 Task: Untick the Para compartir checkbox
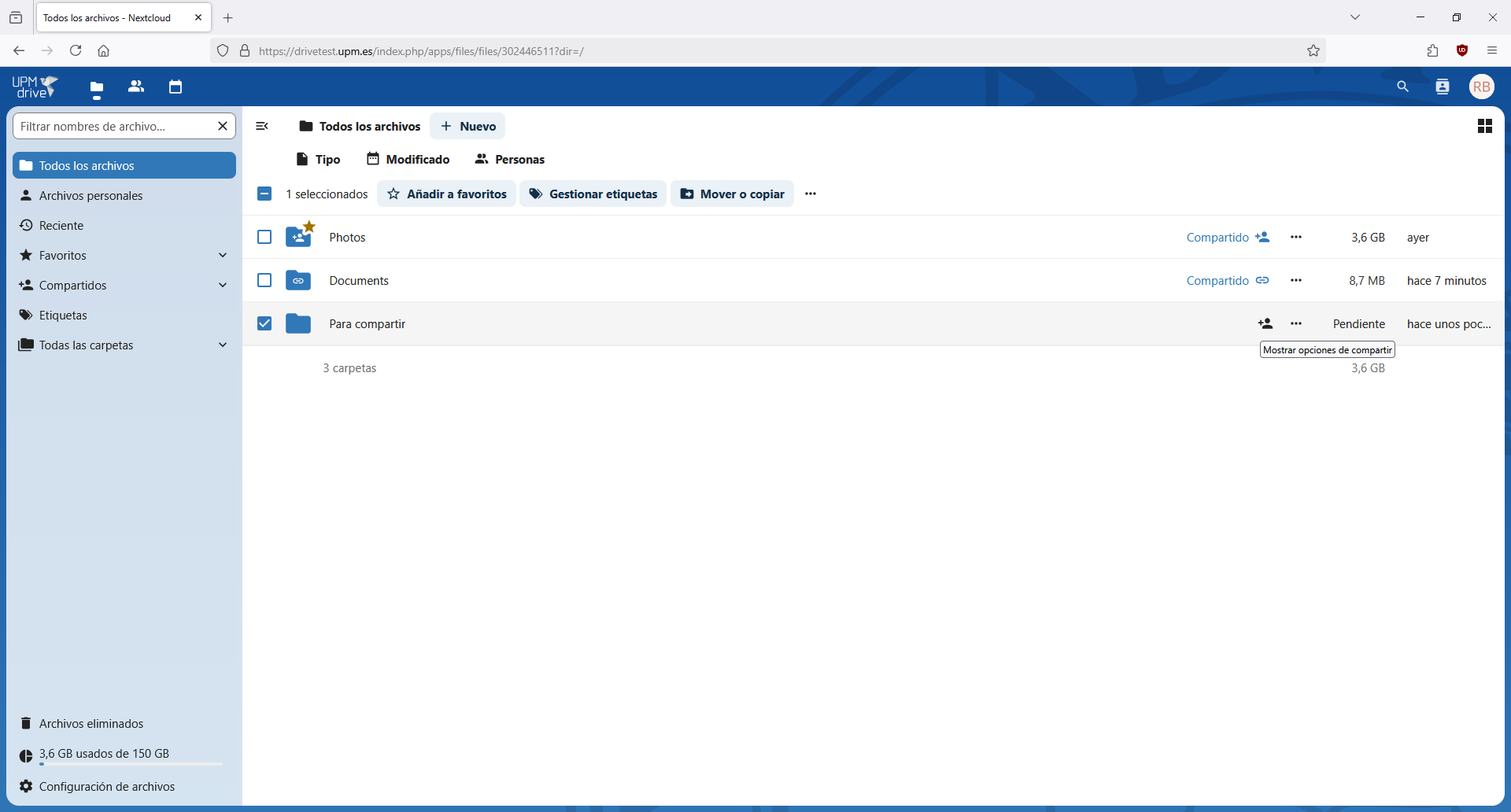click(264, 323)
